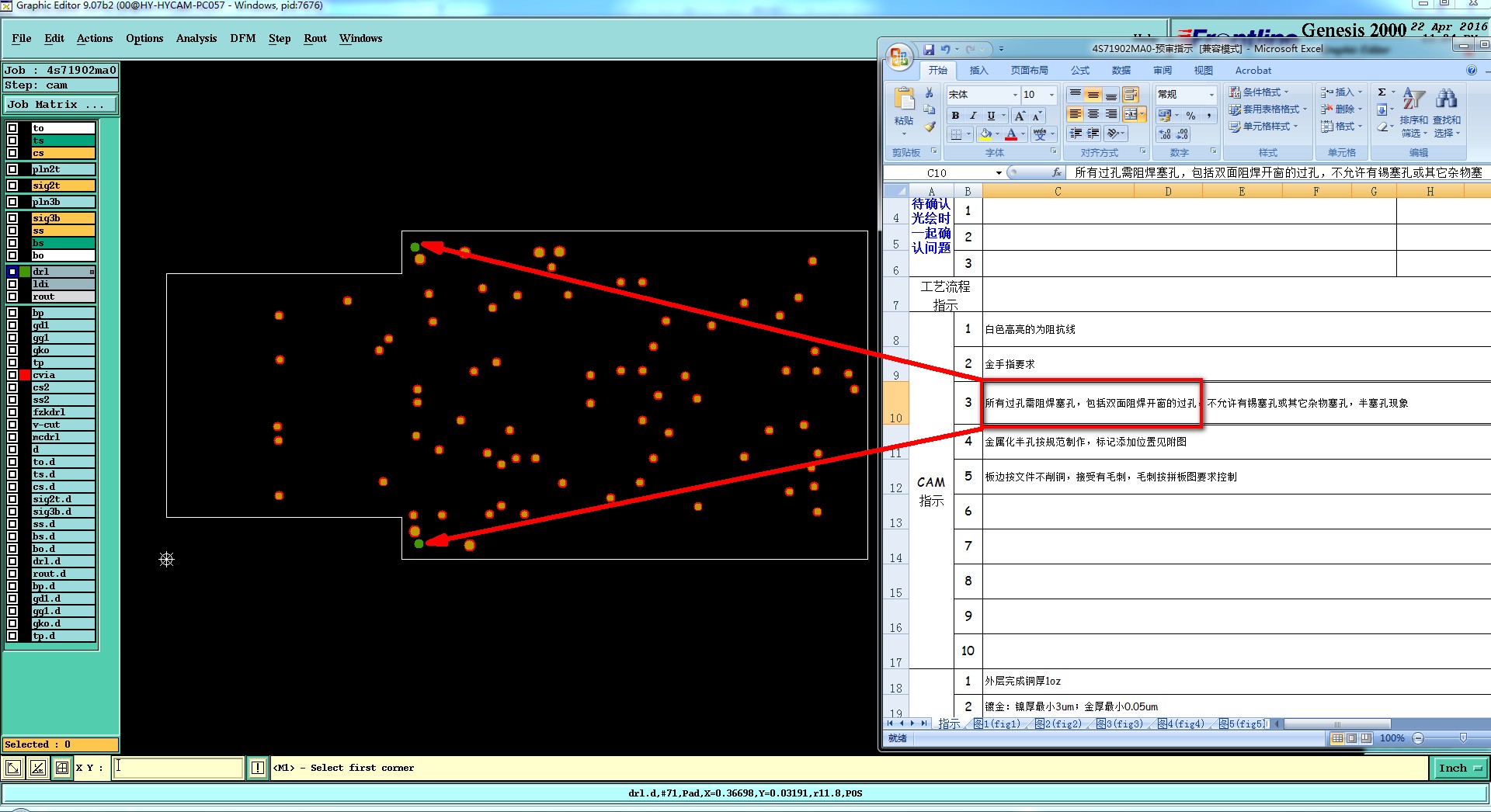Open the number format dropdown in Excel
The height and width of the screenshot is (812, 1491).
click(1211, 95)
